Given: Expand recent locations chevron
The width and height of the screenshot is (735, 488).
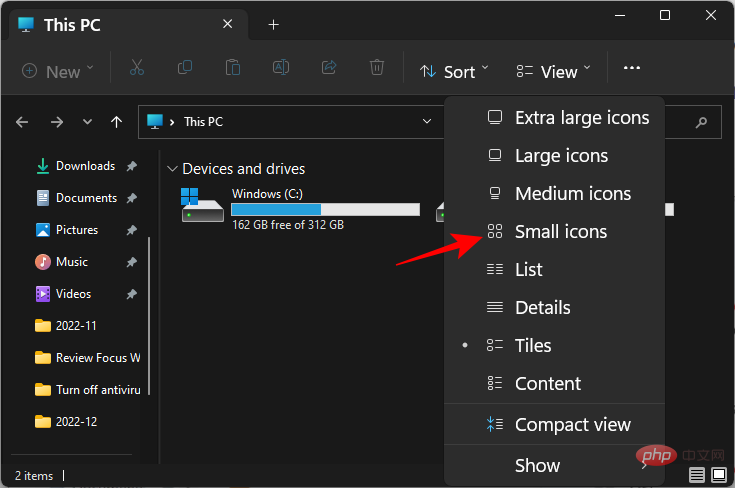Looking at the screenshot, I should pos(87,122).
